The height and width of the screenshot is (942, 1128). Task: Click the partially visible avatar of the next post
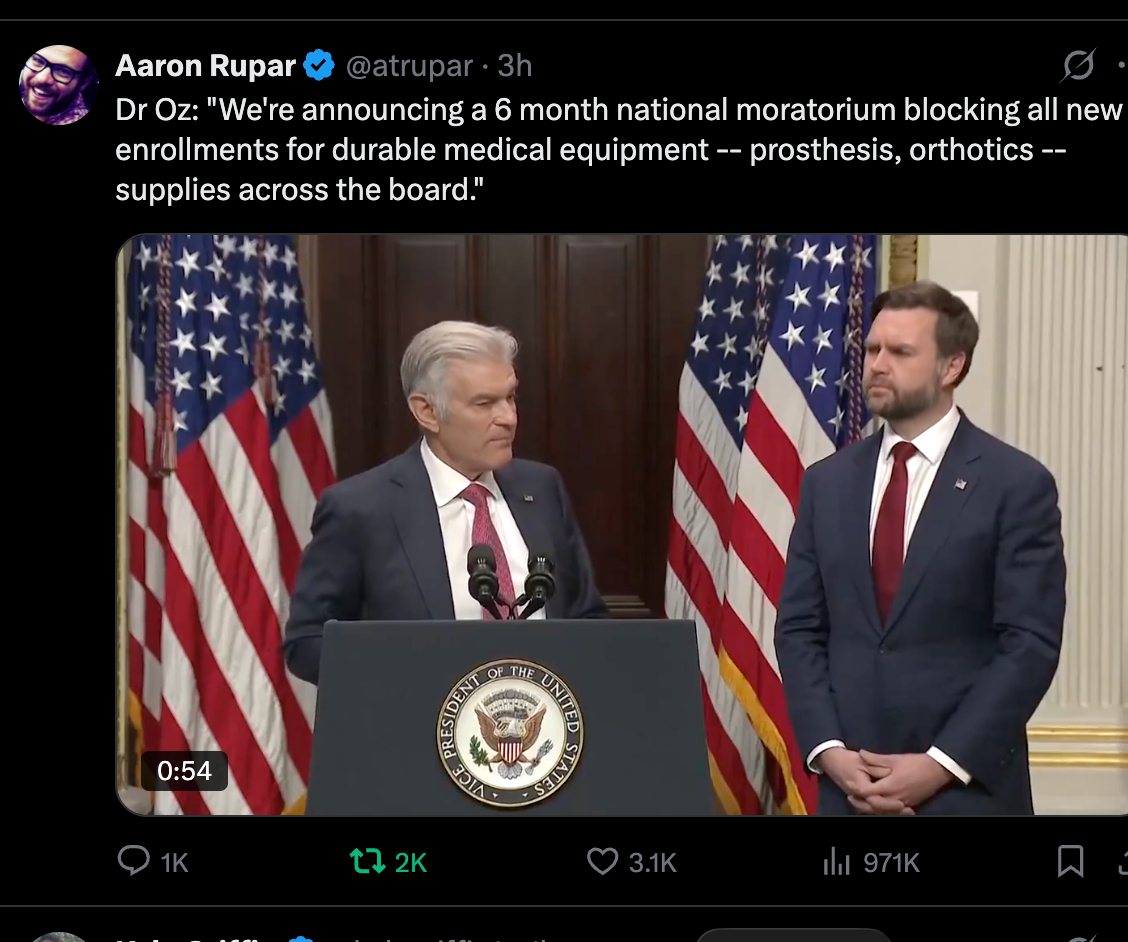coord(58,936)
